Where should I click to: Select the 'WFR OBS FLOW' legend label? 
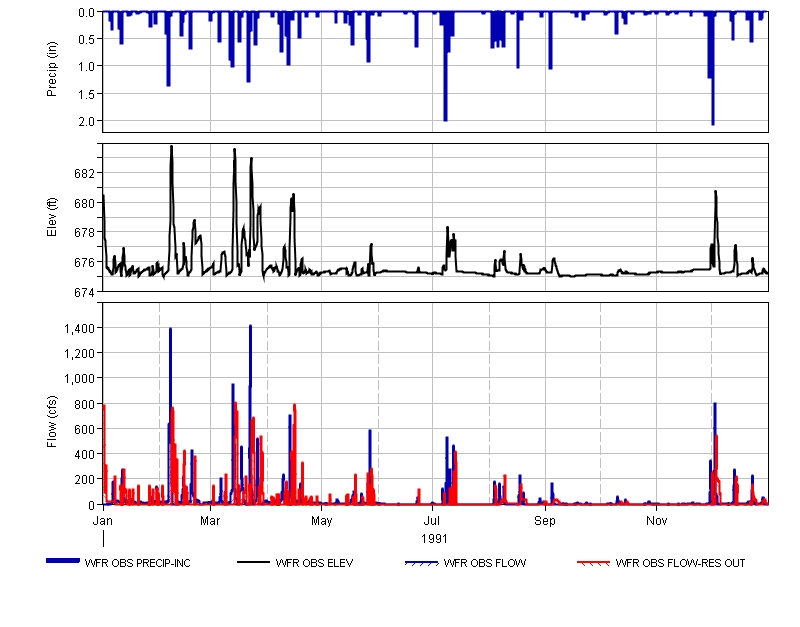[x=484, y=563]
